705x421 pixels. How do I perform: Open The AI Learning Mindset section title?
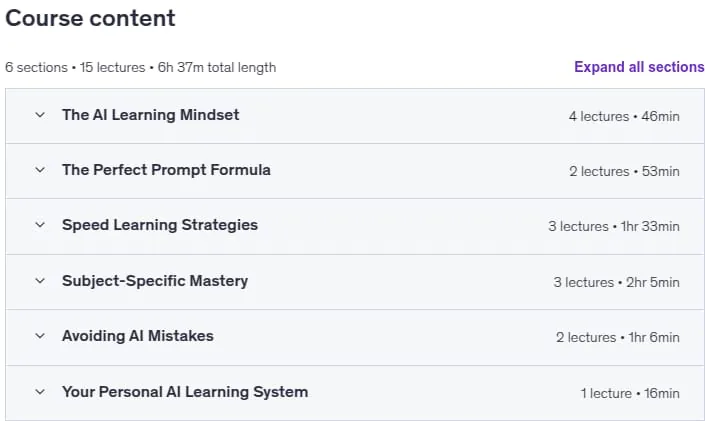point(151,115)
